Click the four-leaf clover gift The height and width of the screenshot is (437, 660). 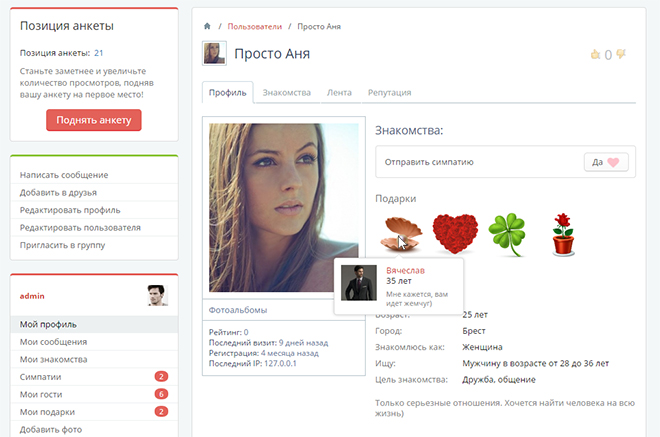pyautogui.click(x=508, y=234)
